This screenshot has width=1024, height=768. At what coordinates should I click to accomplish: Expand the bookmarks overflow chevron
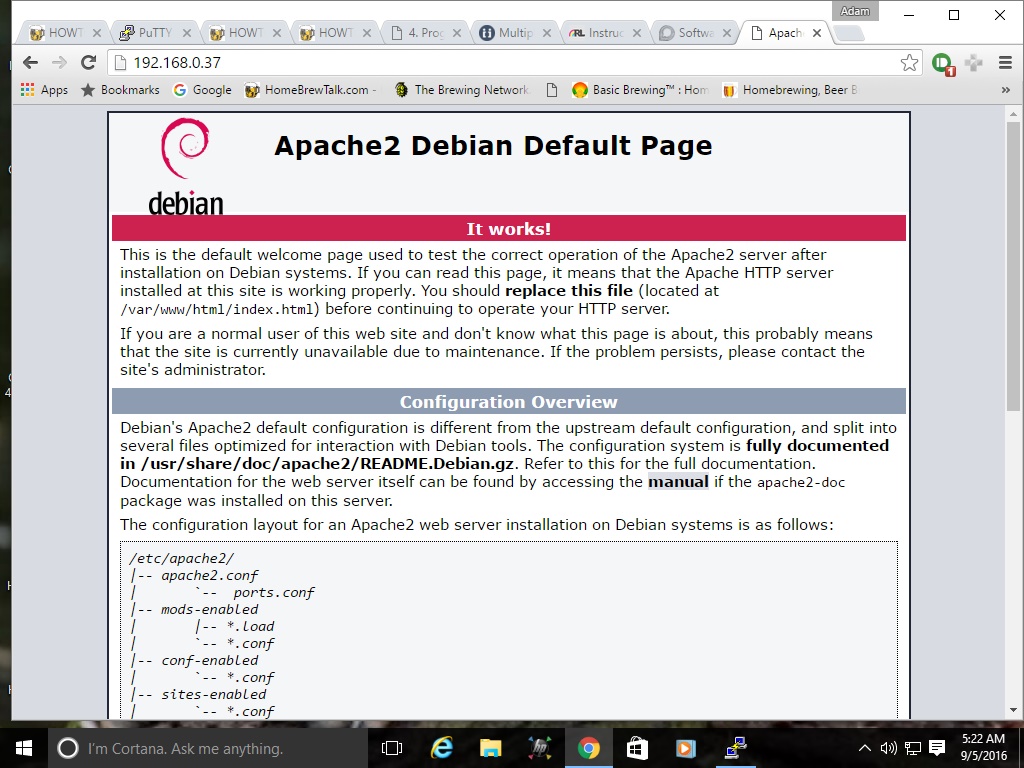coord(1006,90)
